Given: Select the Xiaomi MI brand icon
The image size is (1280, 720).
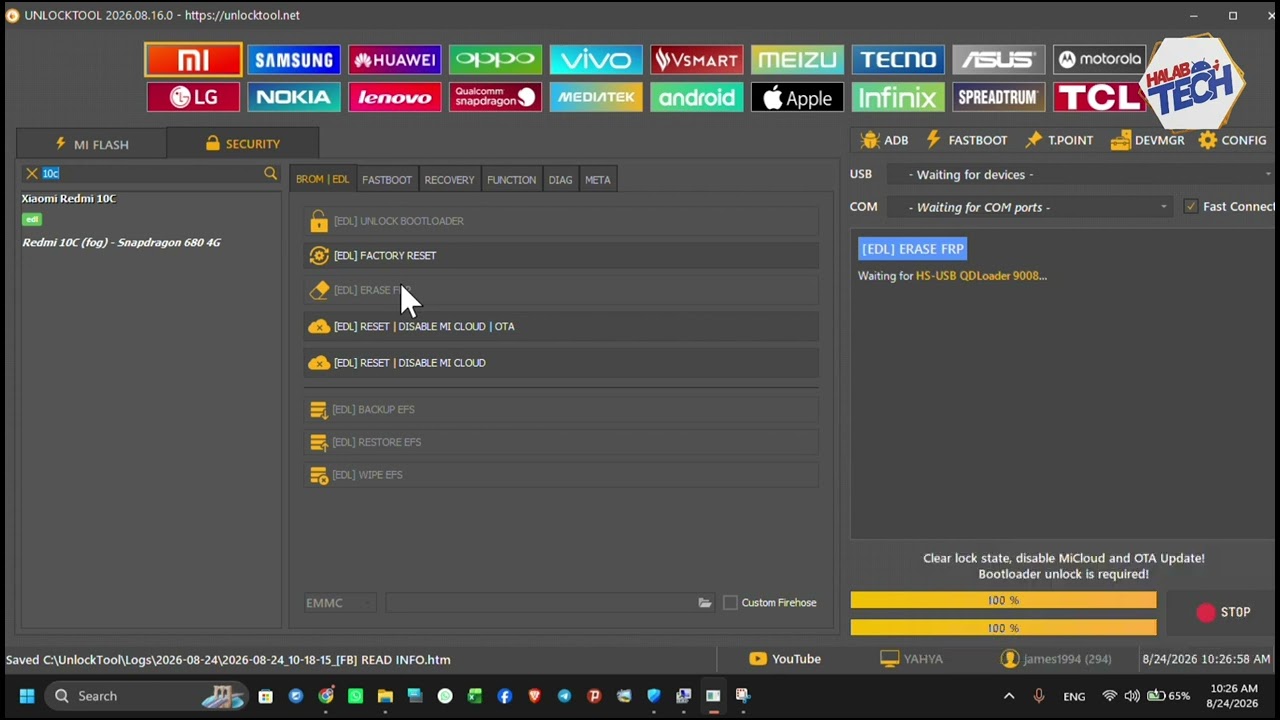Looking at the screenshot, I should point(193,60).
